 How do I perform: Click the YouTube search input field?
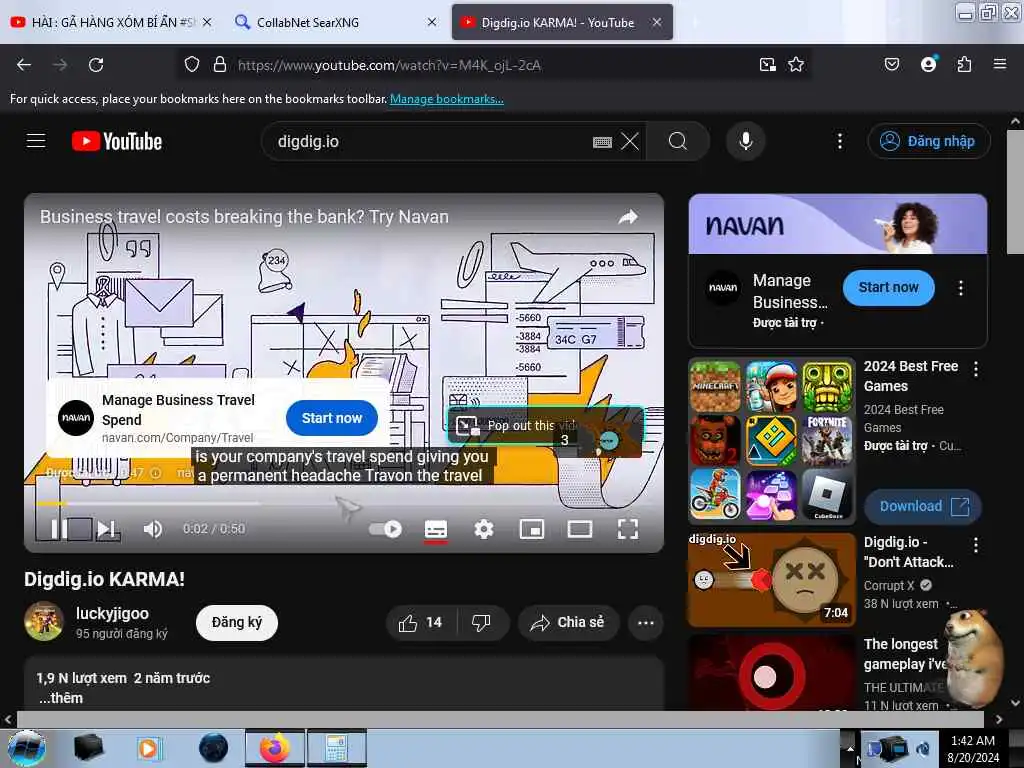point(431,142)
